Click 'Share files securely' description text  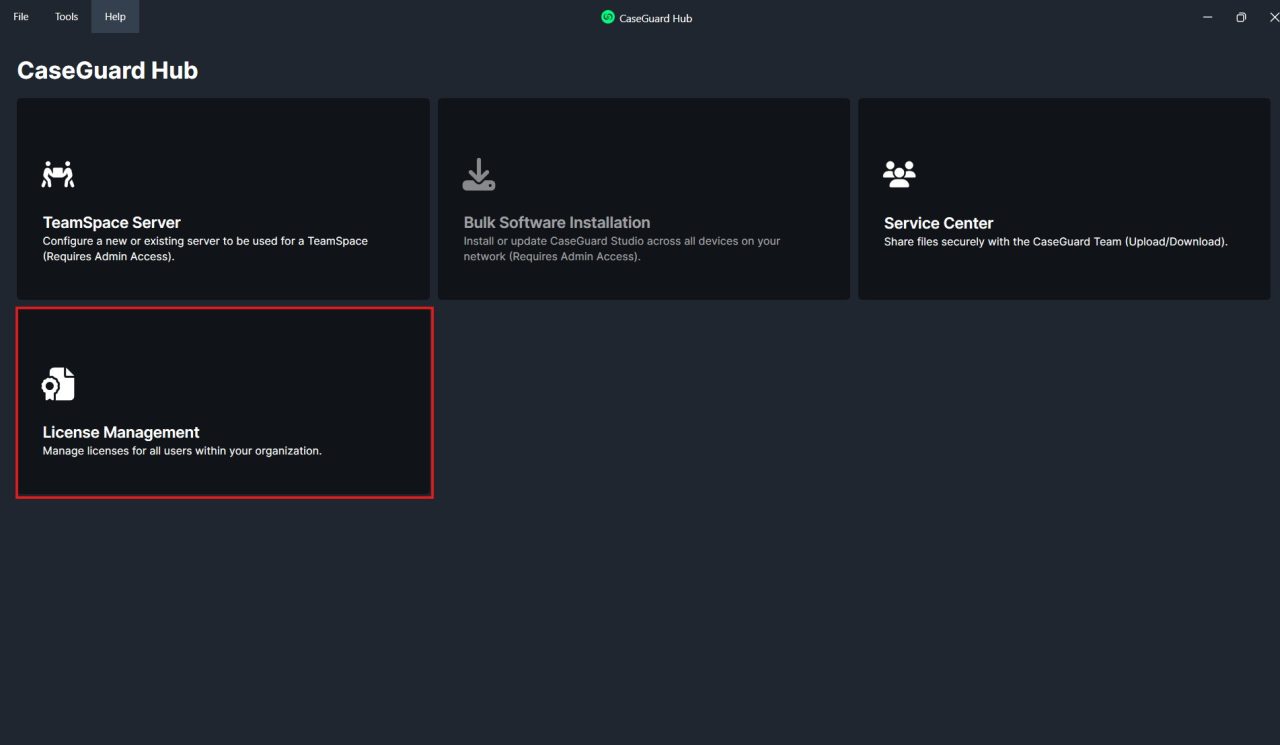1056,242
